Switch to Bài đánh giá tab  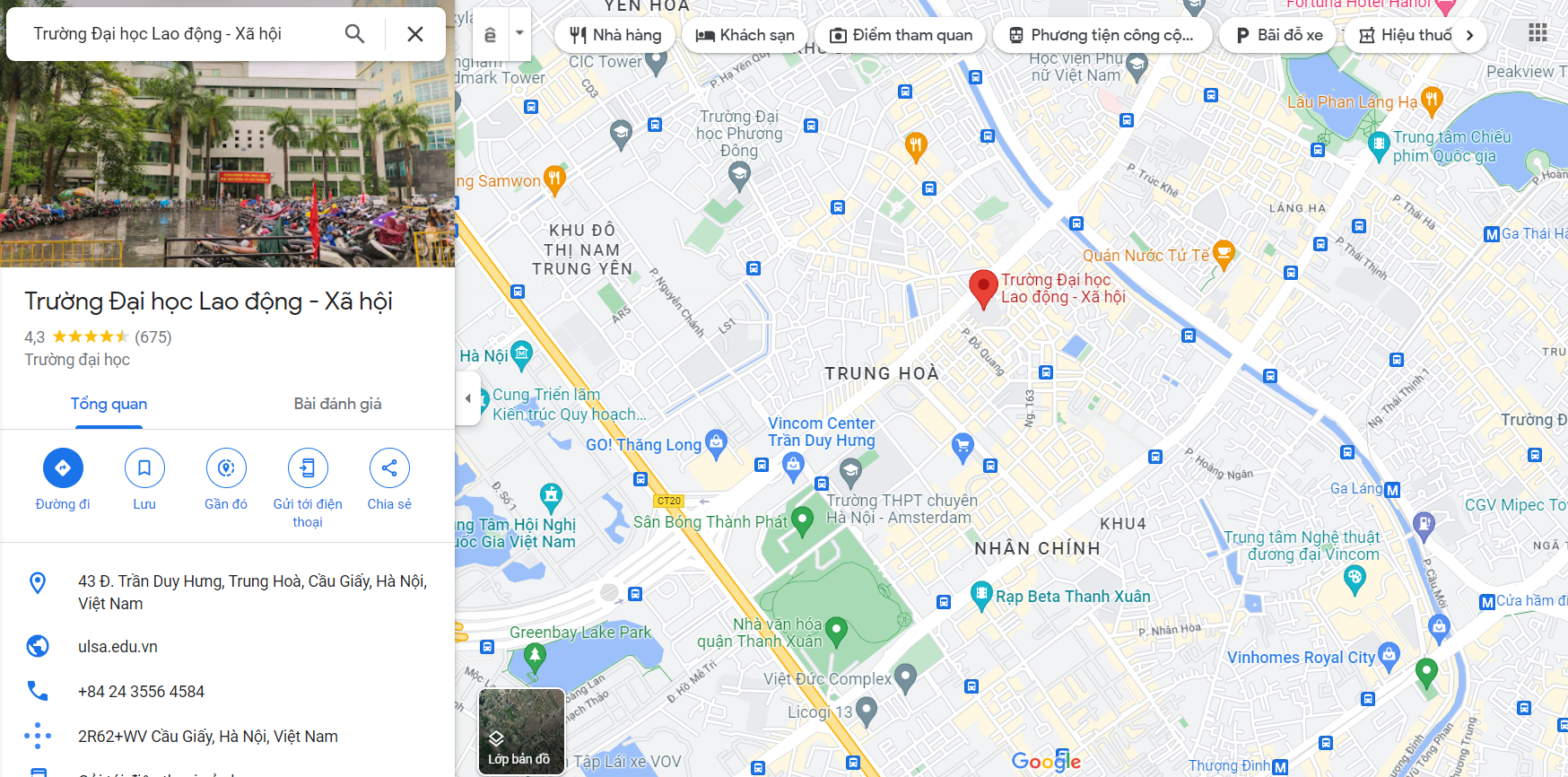point(337,404)
